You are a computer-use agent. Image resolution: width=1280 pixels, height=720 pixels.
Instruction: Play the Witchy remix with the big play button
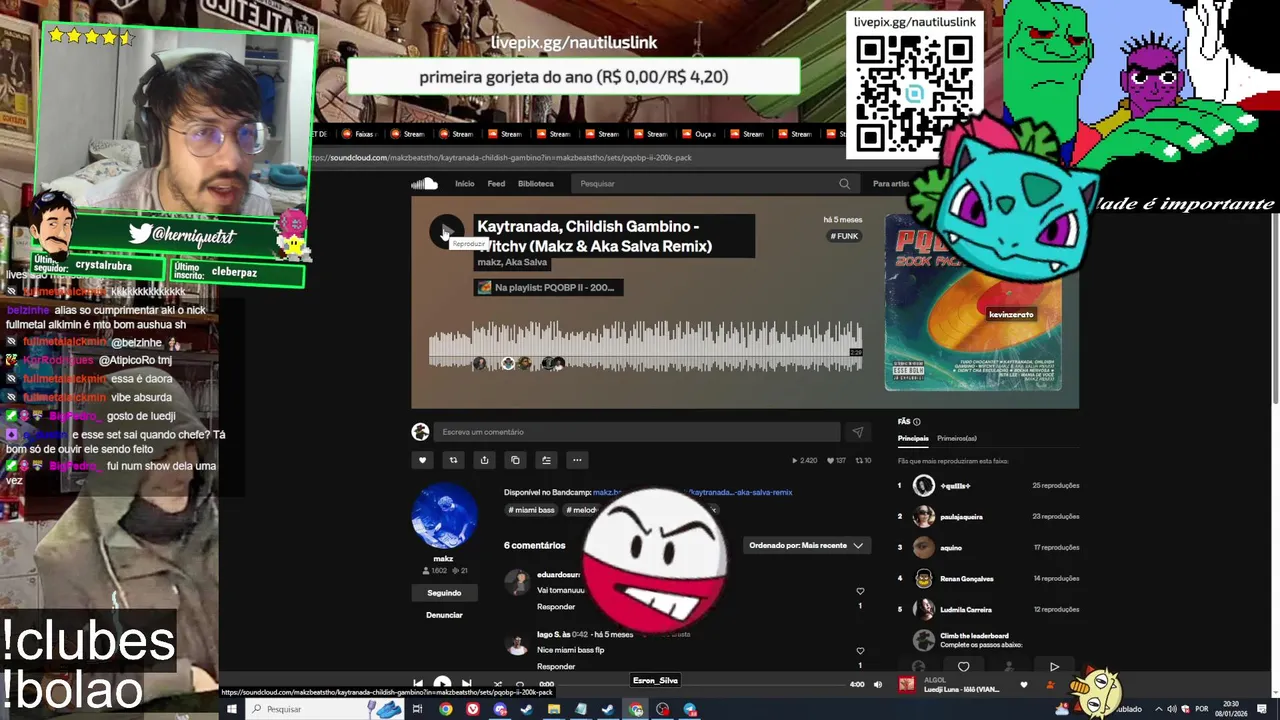(x=446, y=232)
